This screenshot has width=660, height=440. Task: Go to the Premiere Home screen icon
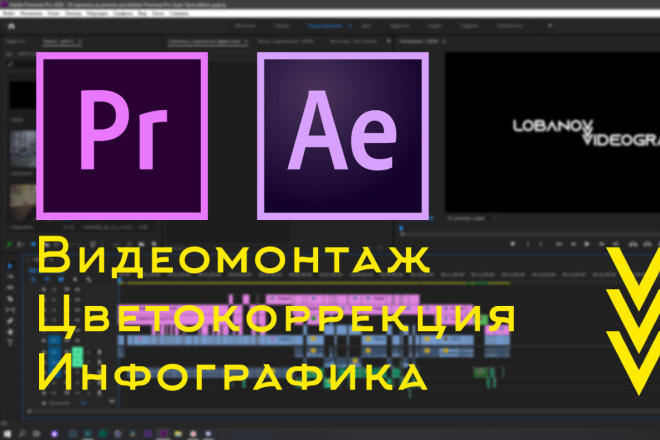pyautogui.click(x=11, y=26)
